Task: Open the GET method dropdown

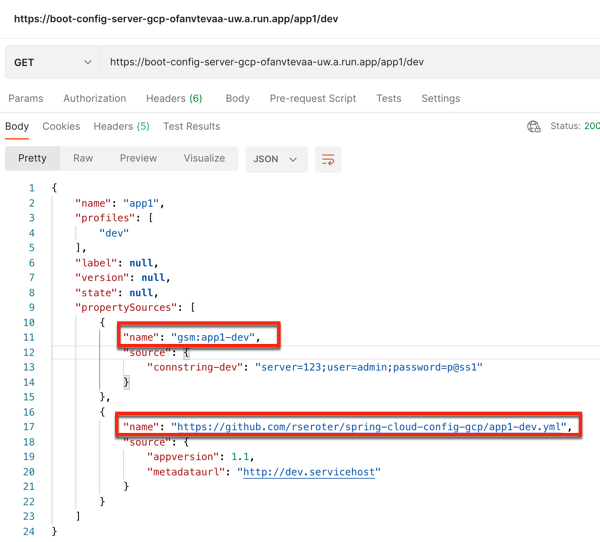Action: (x=52, y=62)
